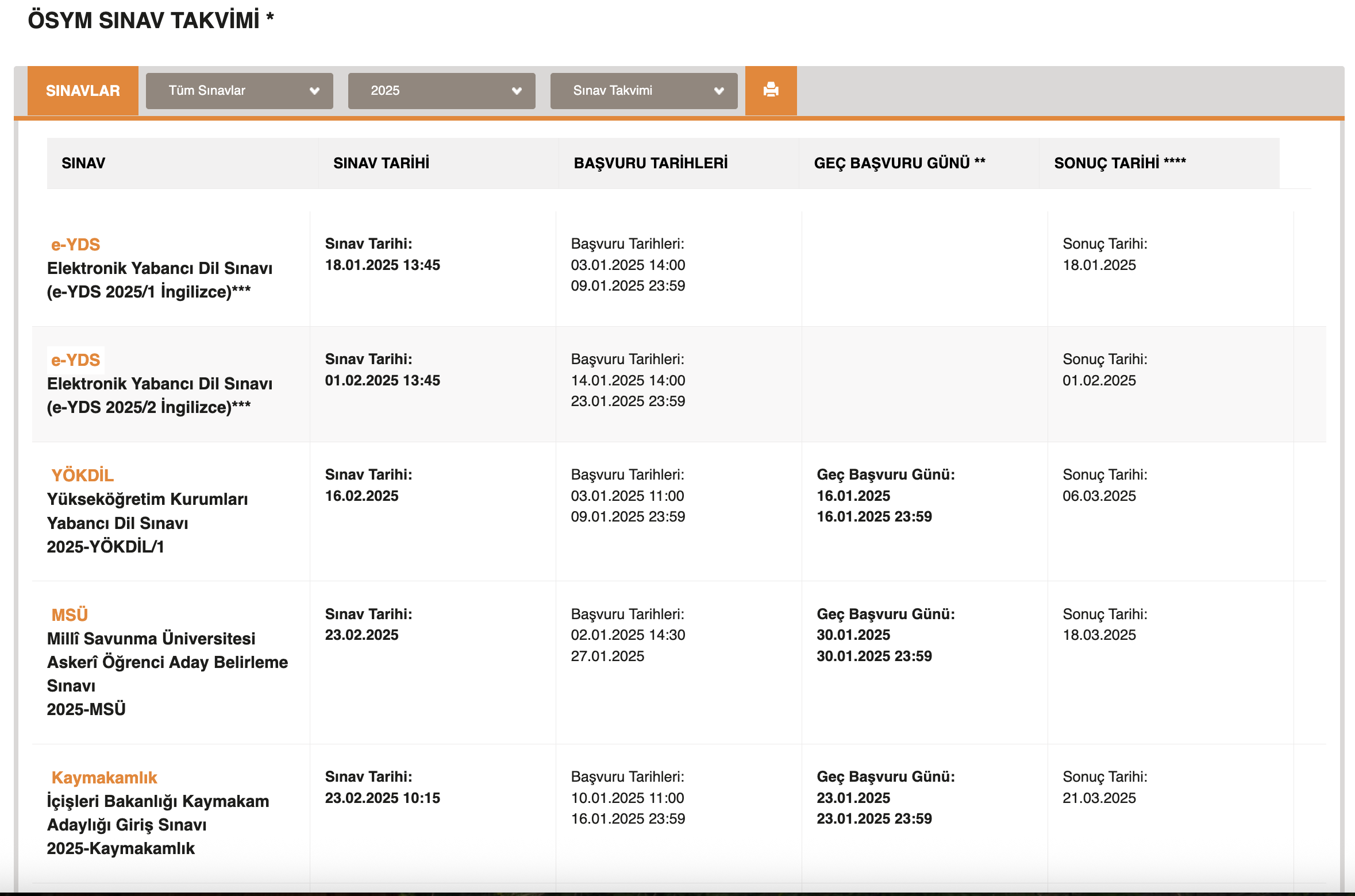Click the SINAV column header
The width and height of the screenshot is (1355, 896).
(x=83, y=163)
